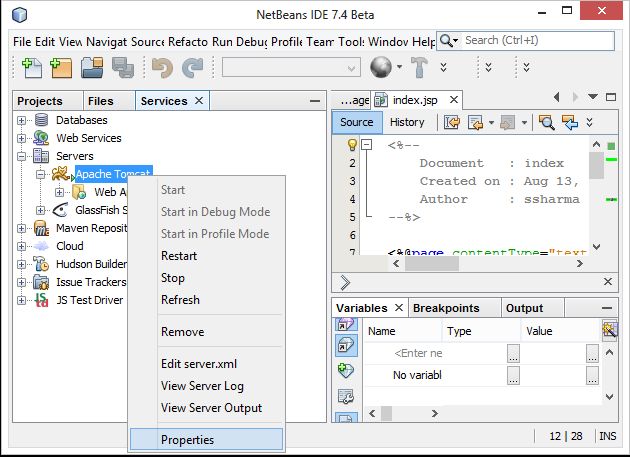Expand the Cloud tree node
This screenshot has width=630, height=457.
pos(21,246)
